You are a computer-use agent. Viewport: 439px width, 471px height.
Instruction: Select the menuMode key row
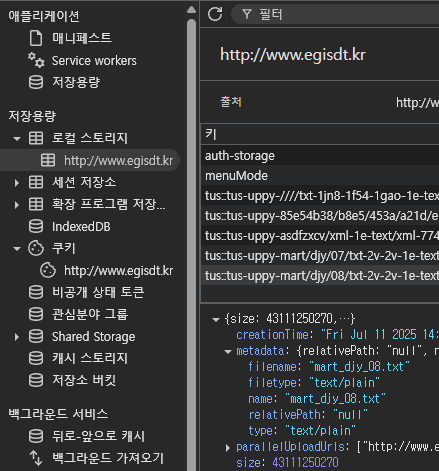(x=320, y=176)
